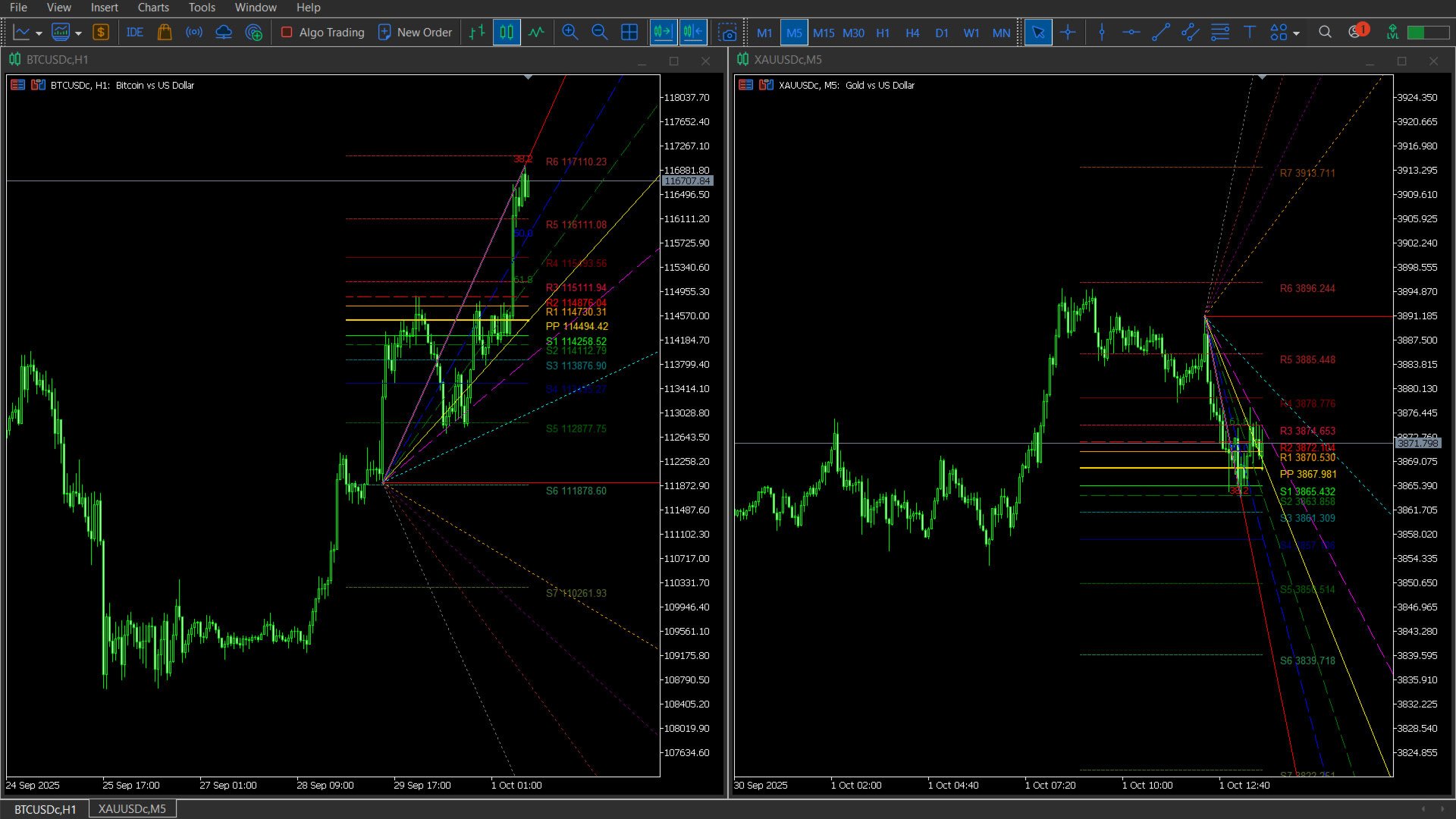Toggle chart auto-scroll to latest bar
The width and height of the screenshot is (1456, 819).
[662, 33]
